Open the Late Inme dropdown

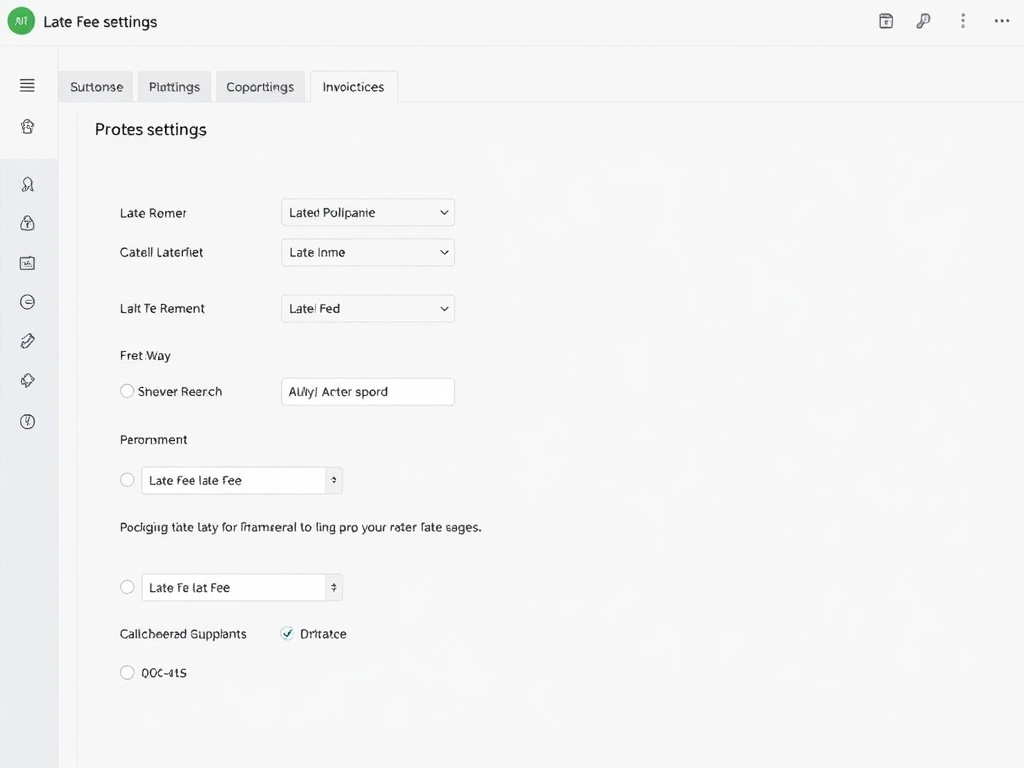point(367,252)
